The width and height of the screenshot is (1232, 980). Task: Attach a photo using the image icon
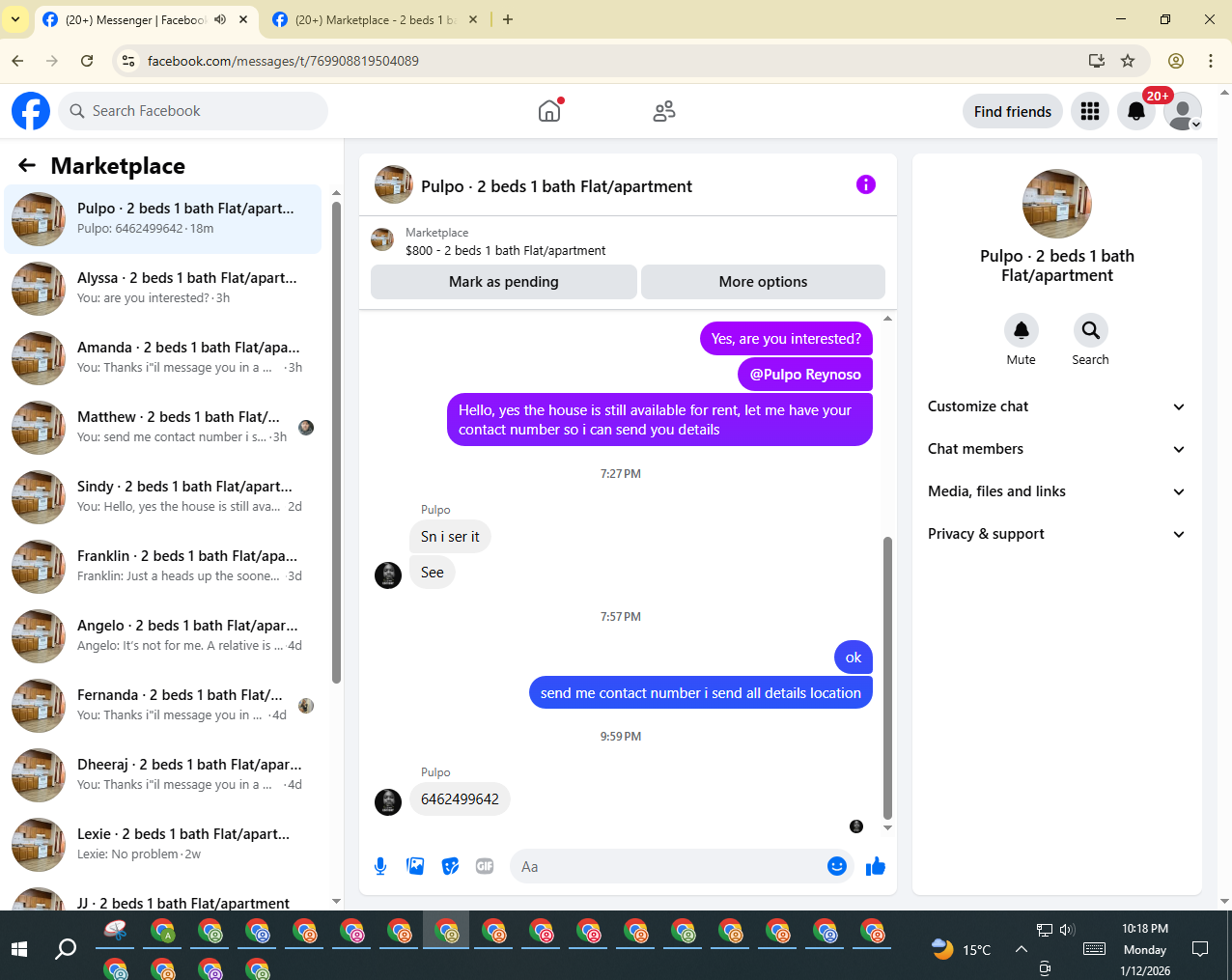pos(415,866)
